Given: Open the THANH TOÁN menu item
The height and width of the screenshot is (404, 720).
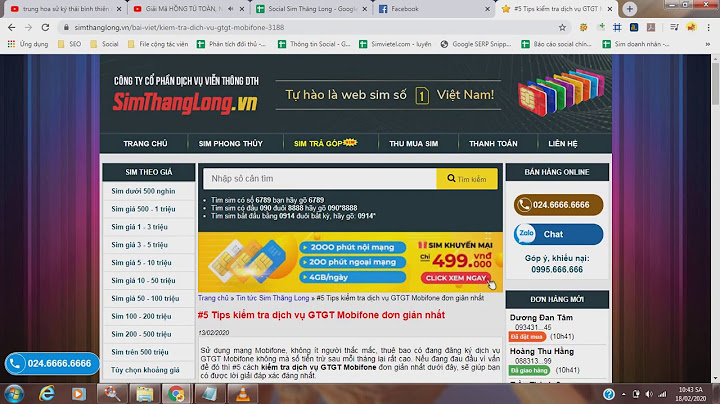Looking at the screenshot, I should click(x=493, y=144).
